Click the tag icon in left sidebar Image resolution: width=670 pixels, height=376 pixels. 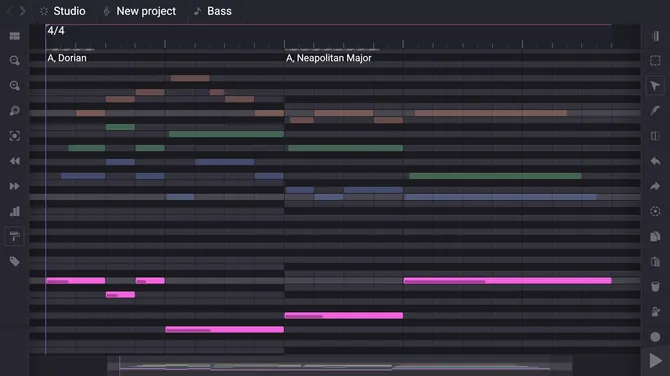click(x=15, y=261)
